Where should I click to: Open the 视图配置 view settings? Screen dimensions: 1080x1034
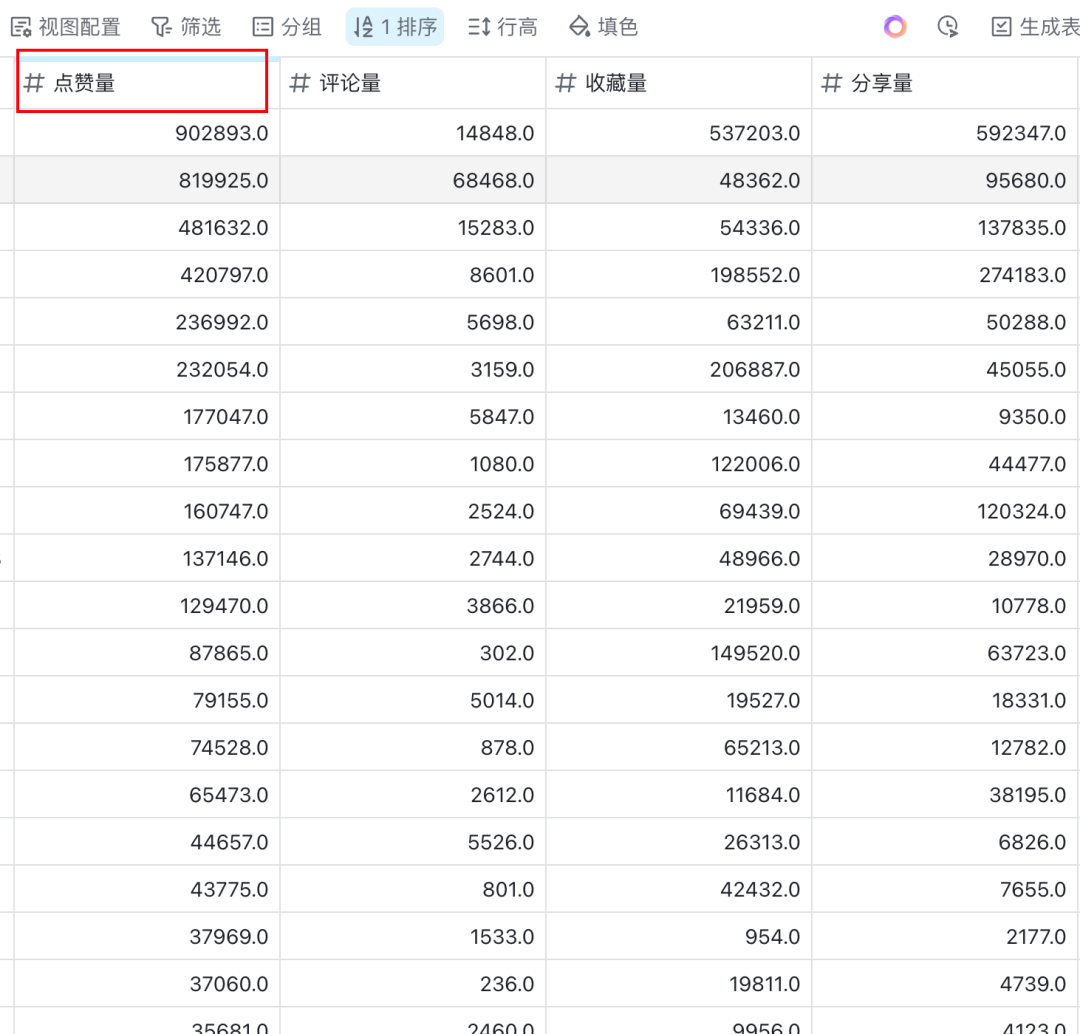coord(65,27)
